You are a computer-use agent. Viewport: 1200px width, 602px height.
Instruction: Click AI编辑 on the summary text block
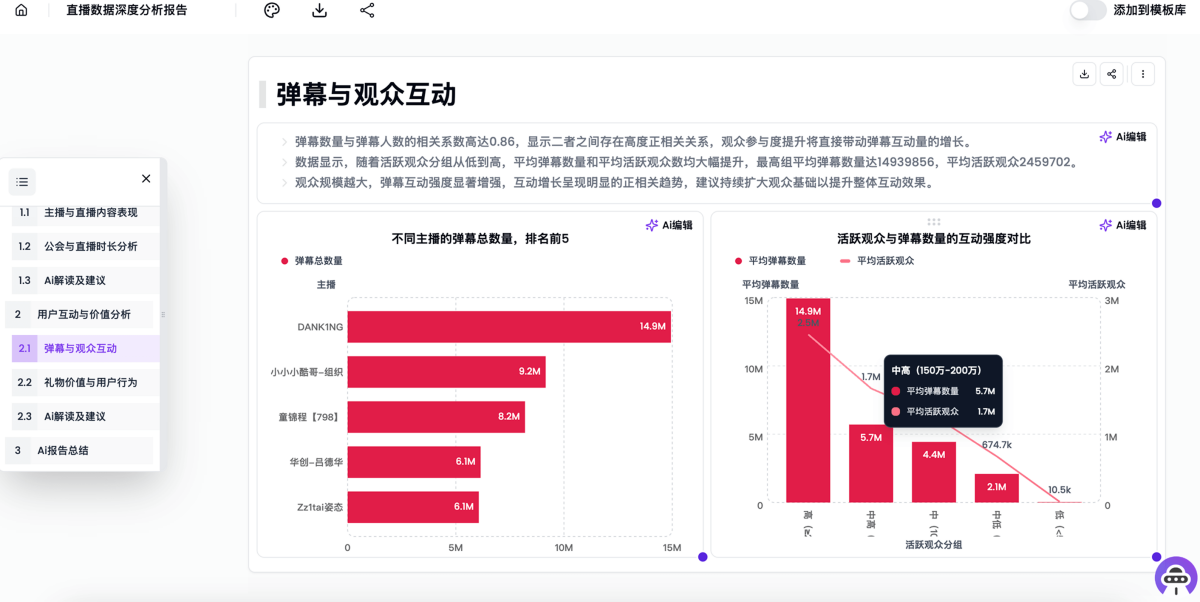click(1123, 137)
